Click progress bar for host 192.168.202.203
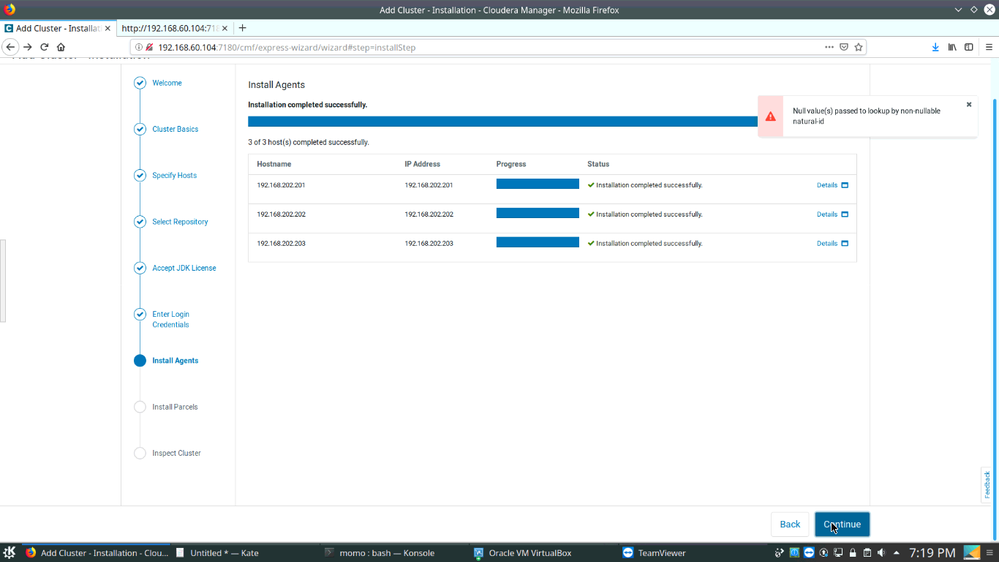999x562 pixels. [538, 242]
